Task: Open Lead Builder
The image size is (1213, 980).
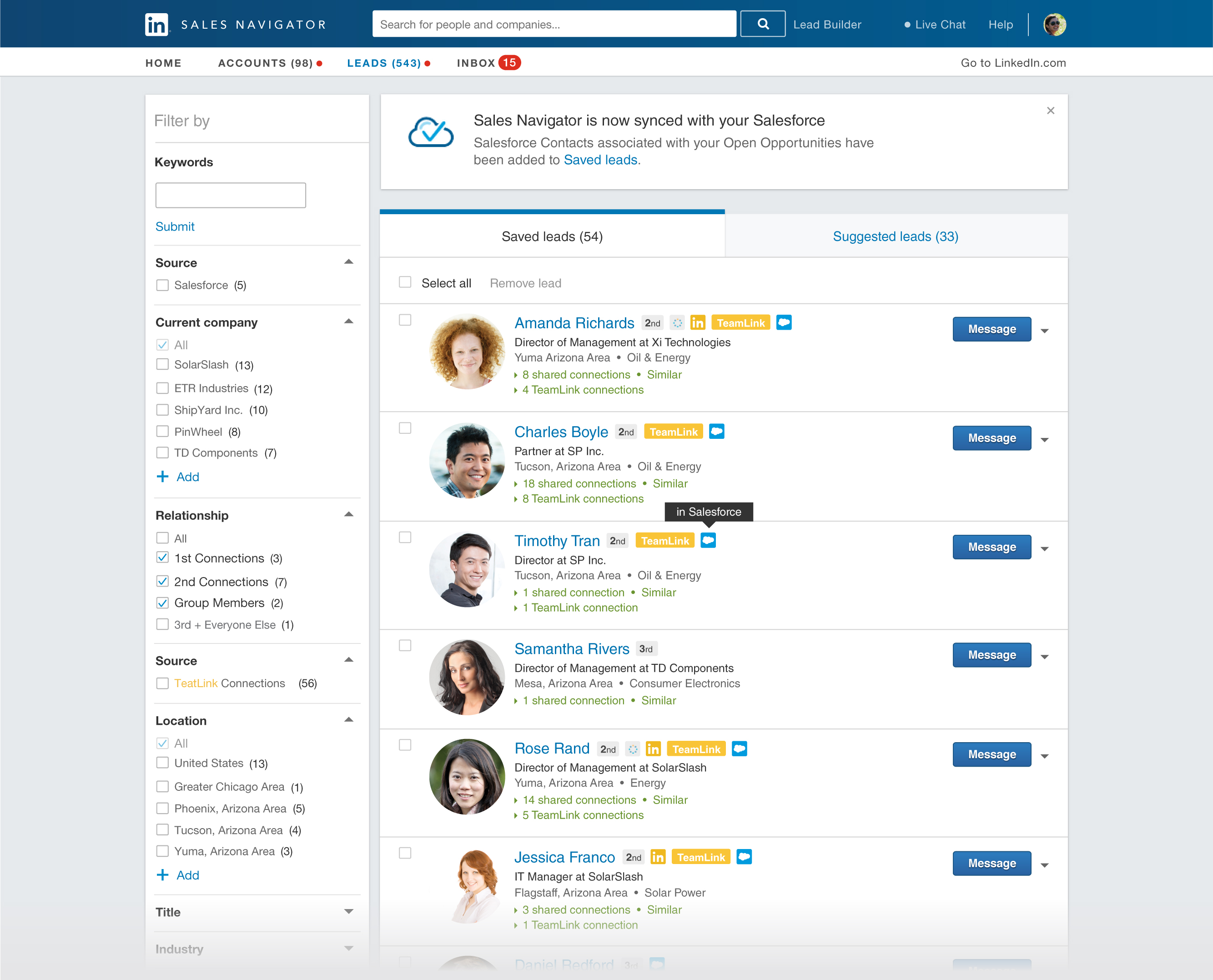Action: (827, 24)
